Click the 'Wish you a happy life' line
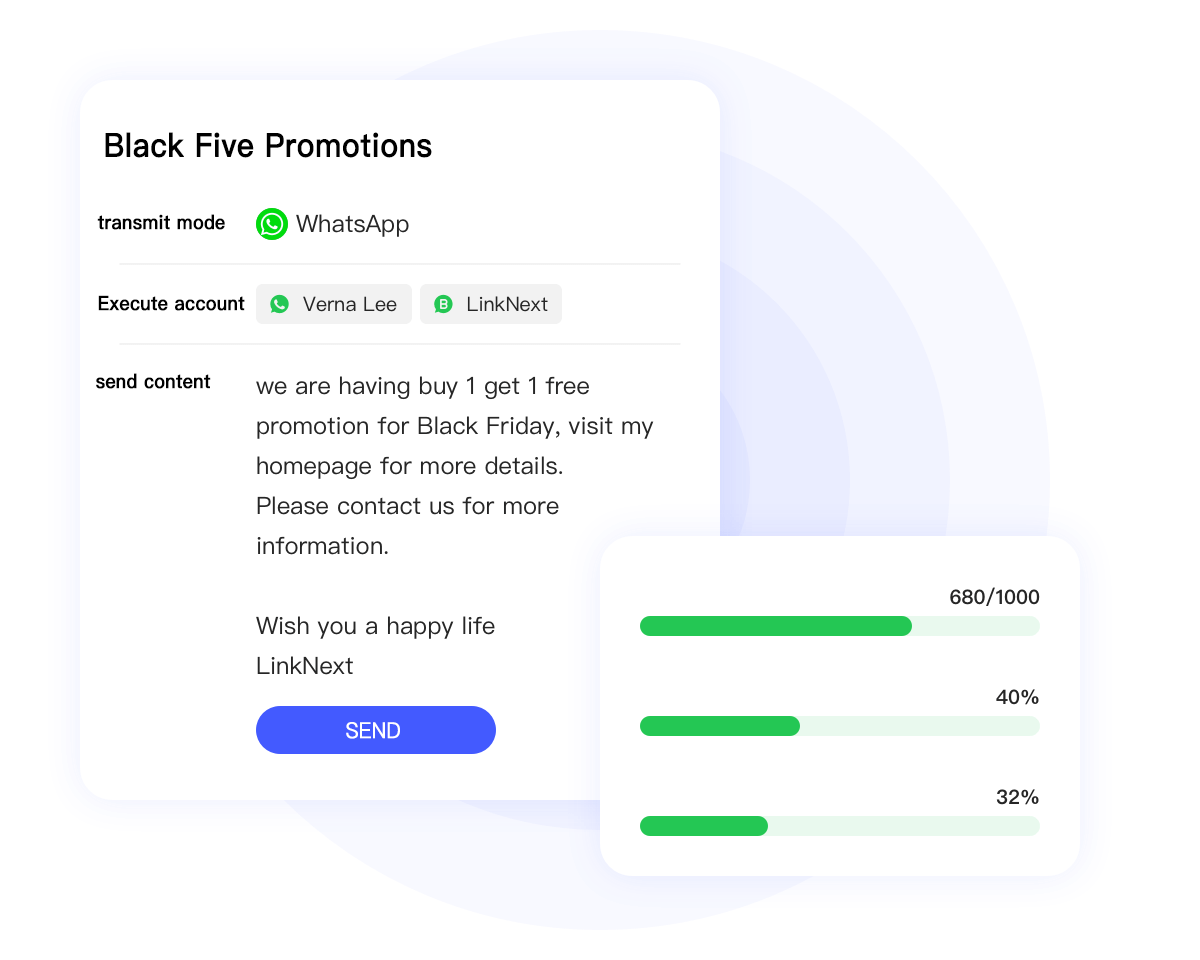This screenshot has height=960, width=1200. coord(375,626)
